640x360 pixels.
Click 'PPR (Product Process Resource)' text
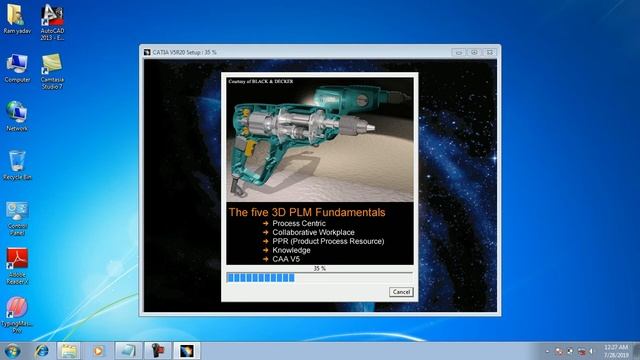click(328, 241)
